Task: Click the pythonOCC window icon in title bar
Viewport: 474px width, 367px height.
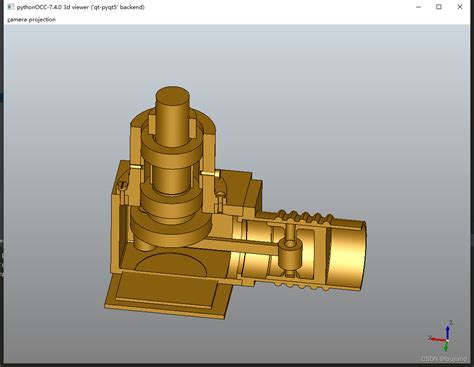Action: coord(11,7)
